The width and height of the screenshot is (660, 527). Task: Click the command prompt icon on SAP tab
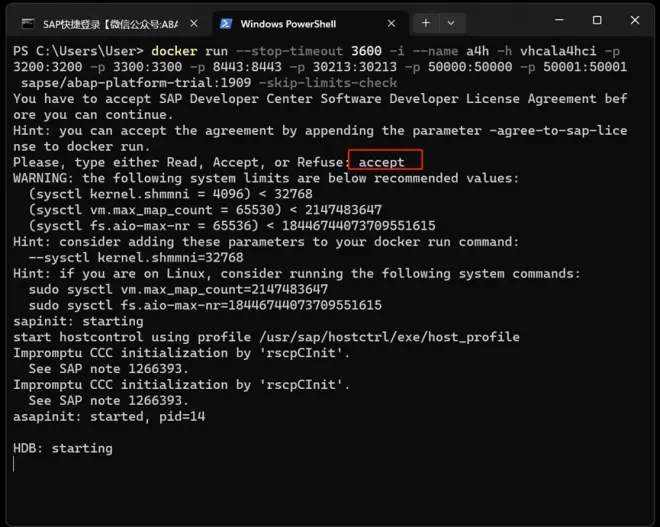click(x=28, y=24)
